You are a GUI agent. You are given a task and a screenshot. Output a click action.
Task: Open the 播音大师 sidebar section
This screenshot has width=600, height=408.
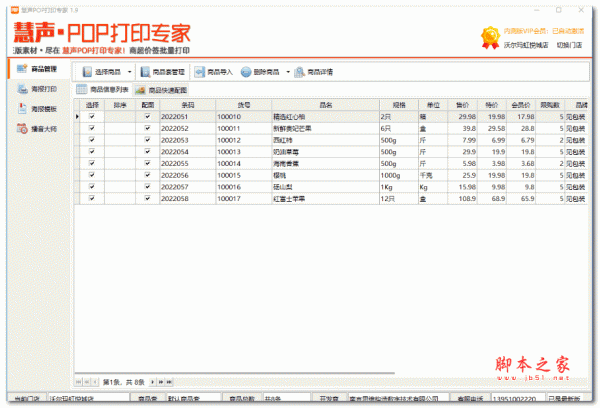tap(38, 129)
